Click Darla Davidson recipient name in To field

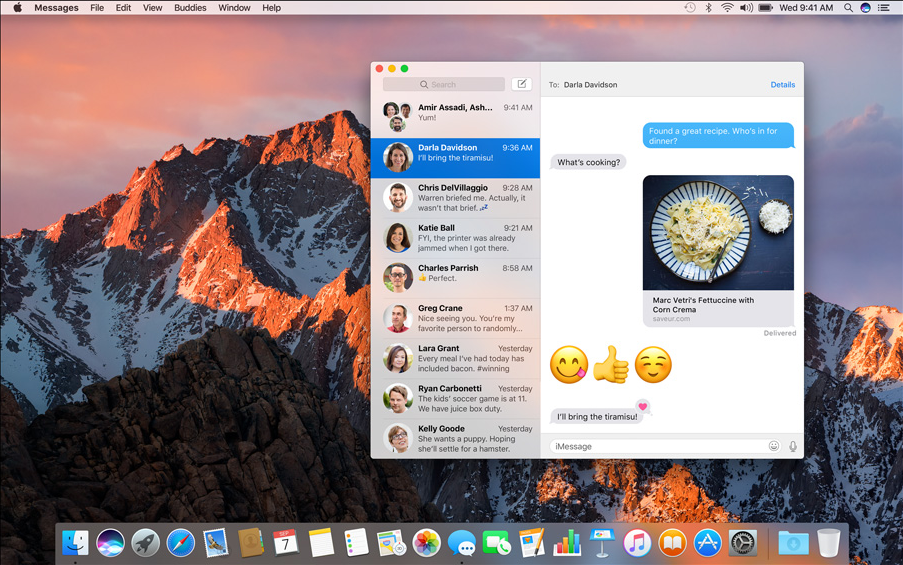(x=590, y=85)
